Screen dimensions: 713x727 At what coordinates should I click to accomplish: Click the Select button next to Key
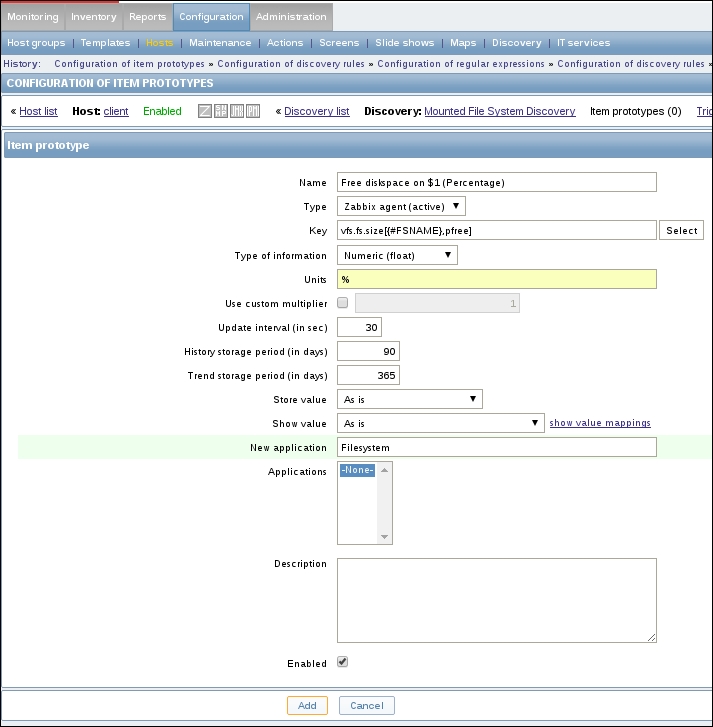[681, 231]
